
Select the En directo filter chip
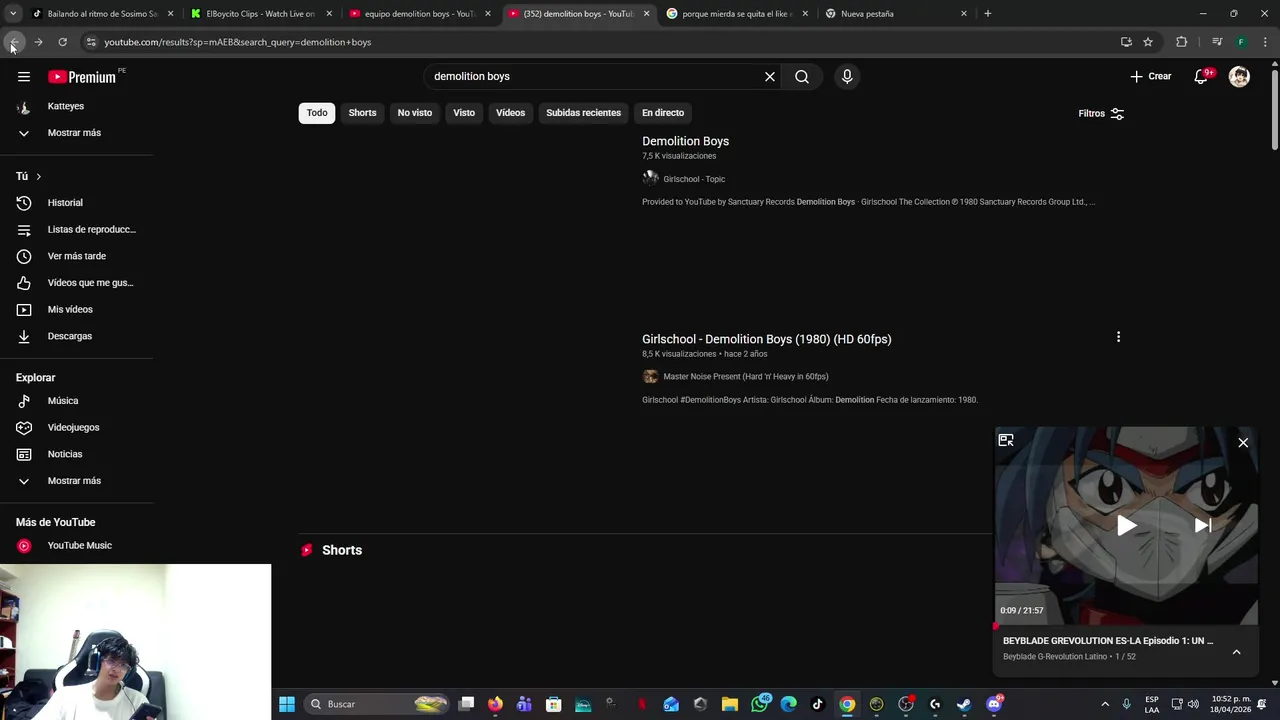point(663,113)
